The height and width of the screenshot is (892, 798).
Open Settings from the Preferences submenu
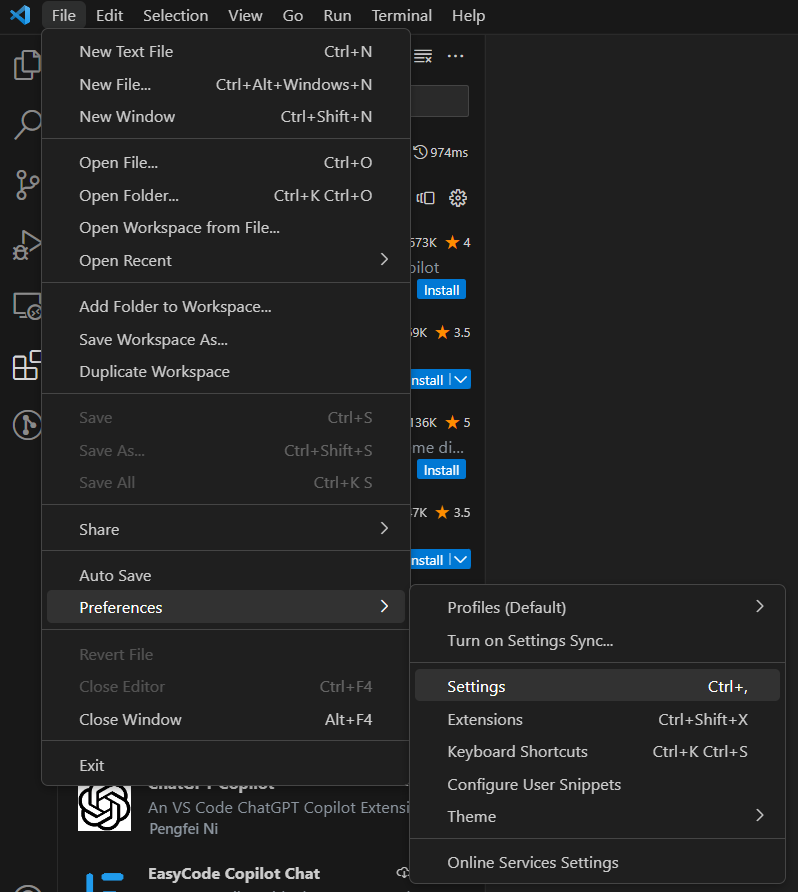click(x=478, y=686)
